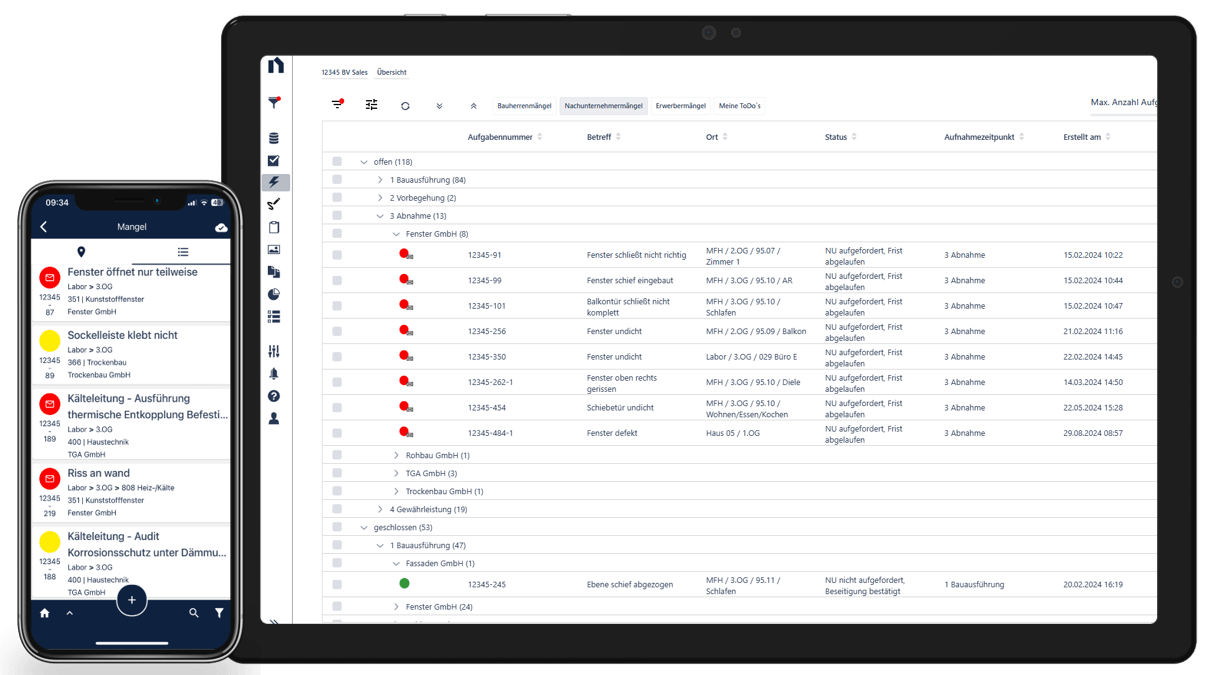Click red status dot of task 12345-101
Screen dimensions: 1209x675
(405, 305)
